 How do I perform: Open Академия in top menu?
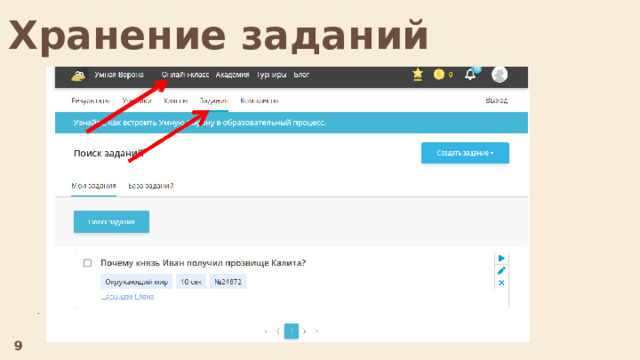point(232,75)
